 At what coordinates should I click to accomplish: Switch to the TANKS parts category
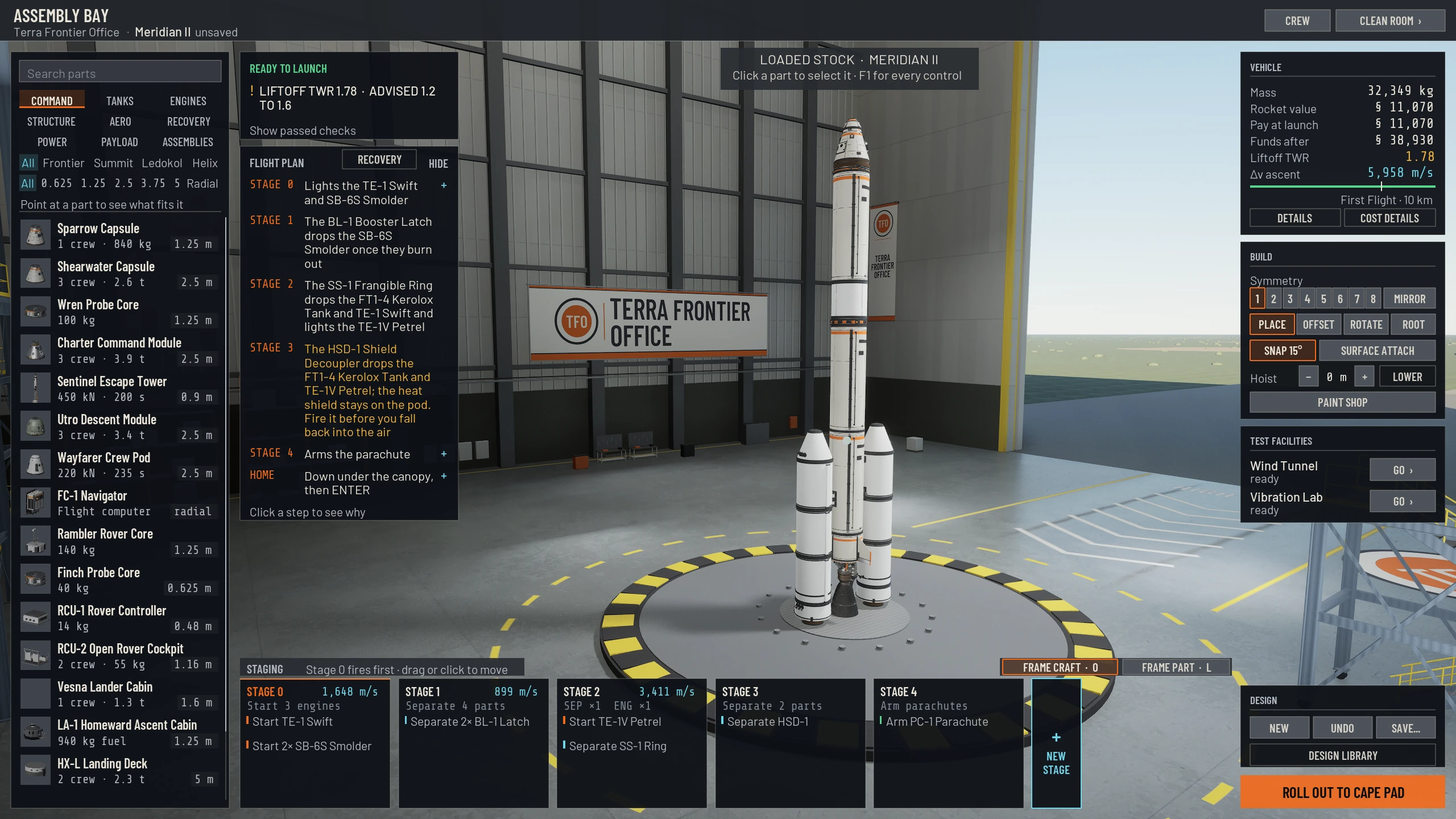[x=120, y=101]
